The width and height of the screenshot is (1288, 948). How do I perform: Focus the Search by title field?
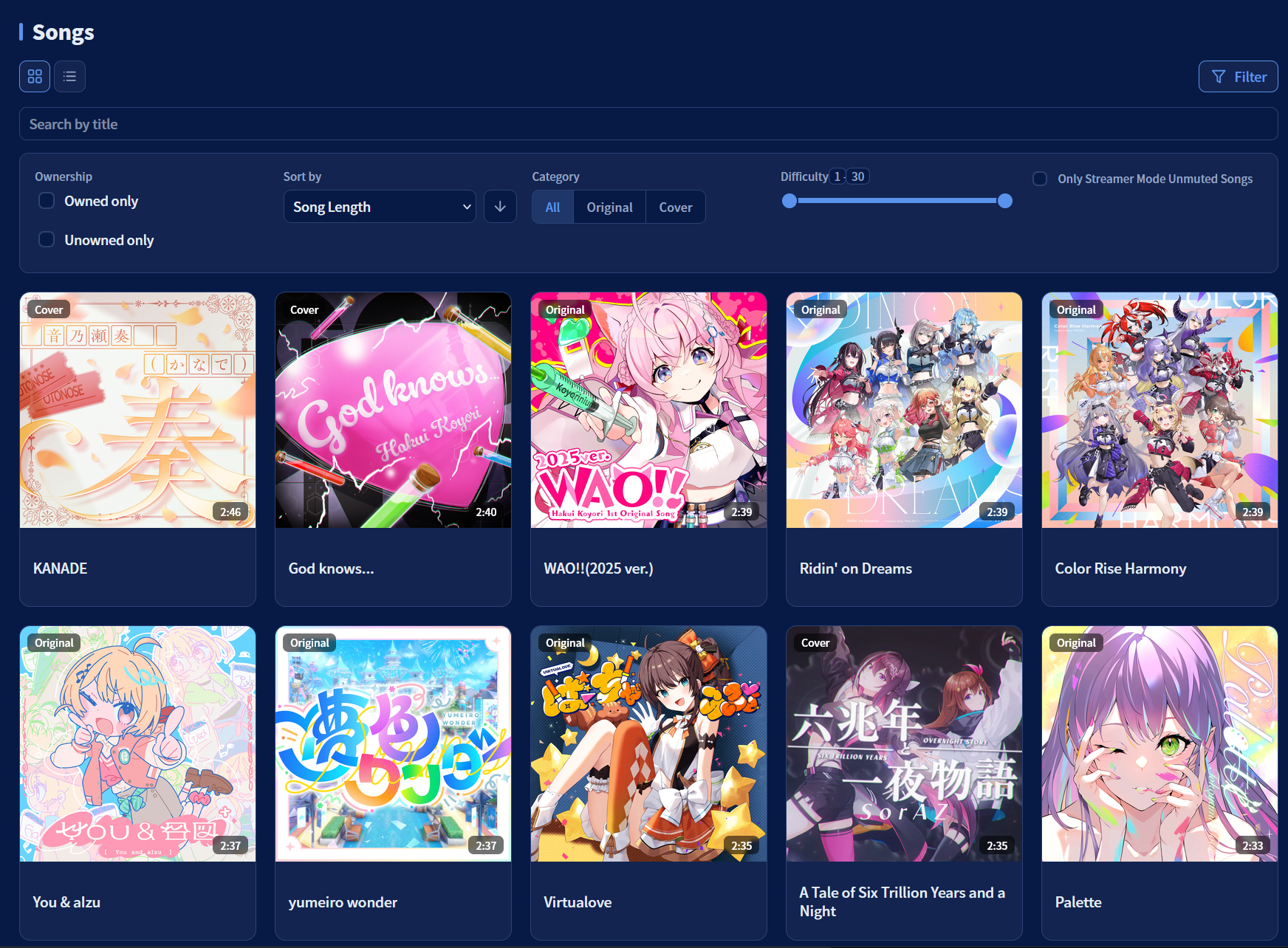(648, 124)
